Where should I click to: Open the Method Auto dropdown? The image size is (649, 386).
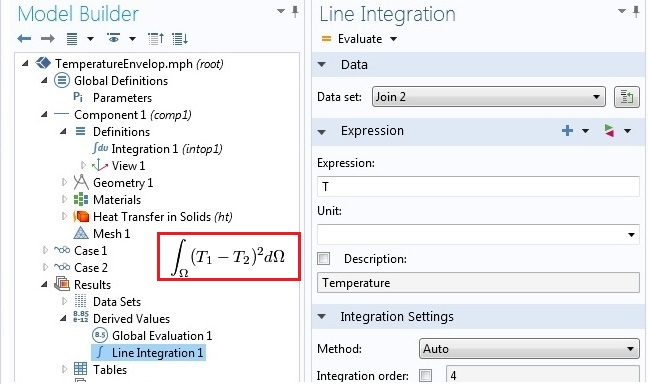529,349
